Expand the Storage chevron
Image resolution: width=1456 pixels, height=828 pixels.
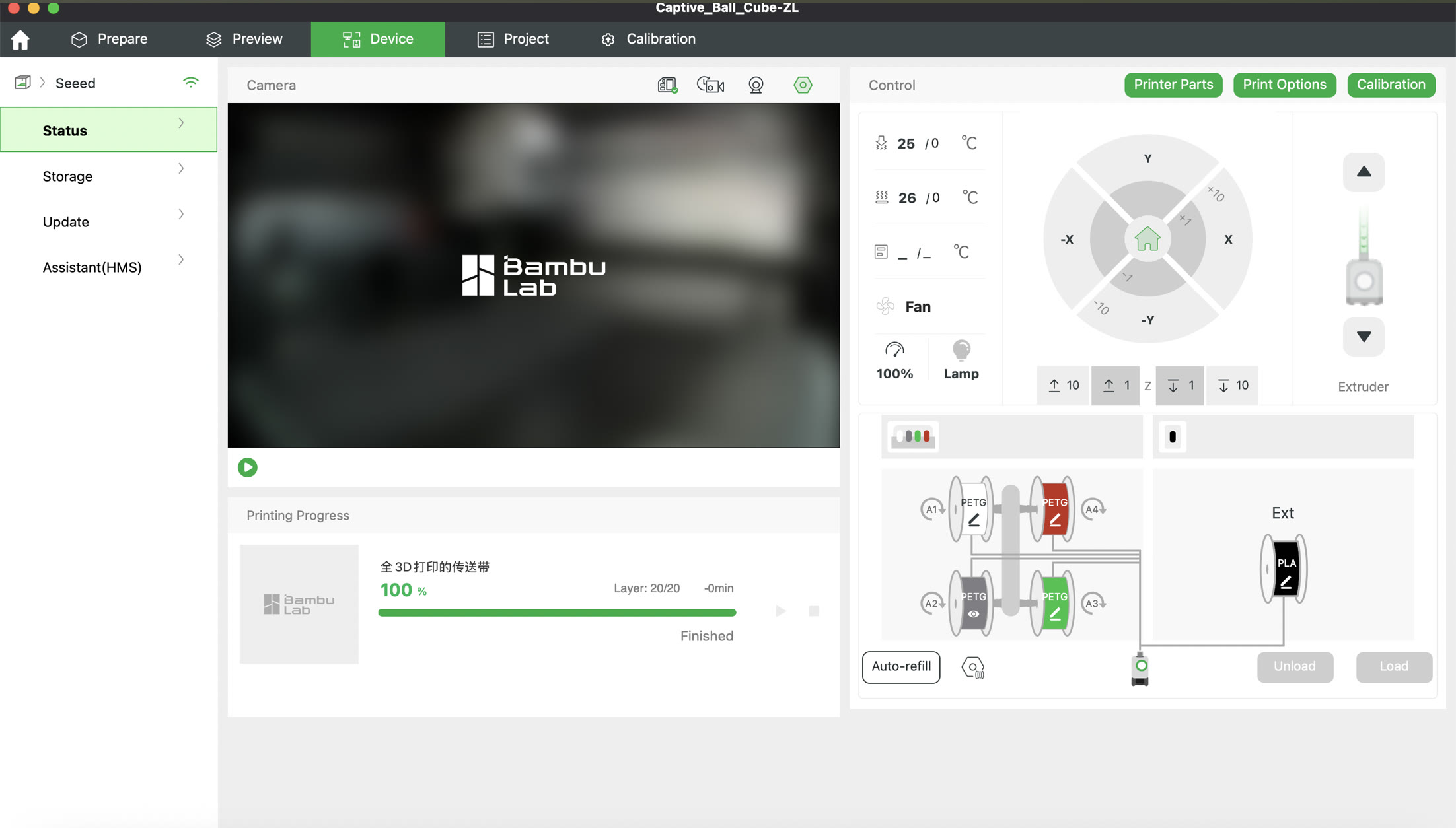click(181, 169)
